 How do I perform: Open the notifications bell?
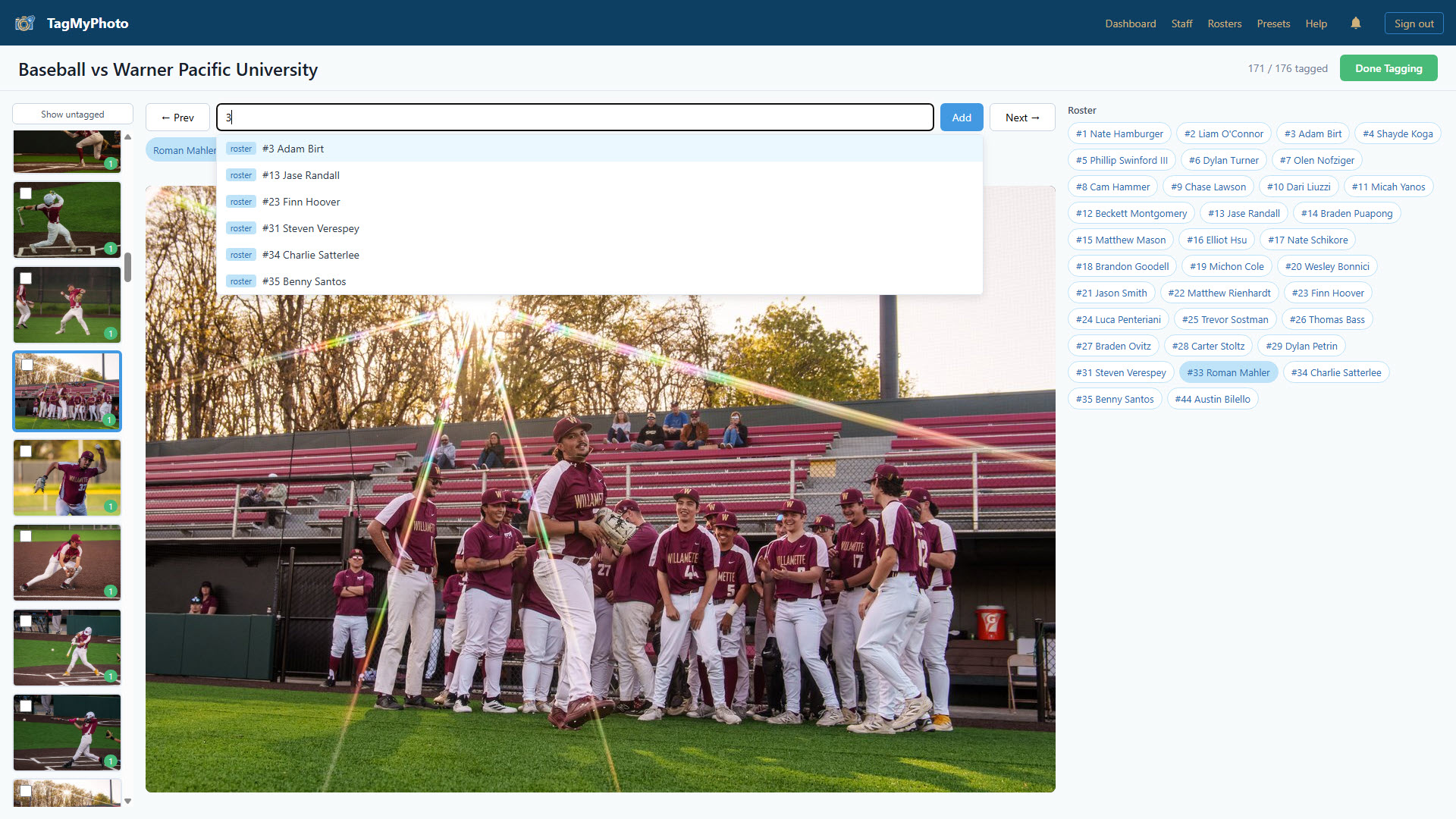(1355, 24)
